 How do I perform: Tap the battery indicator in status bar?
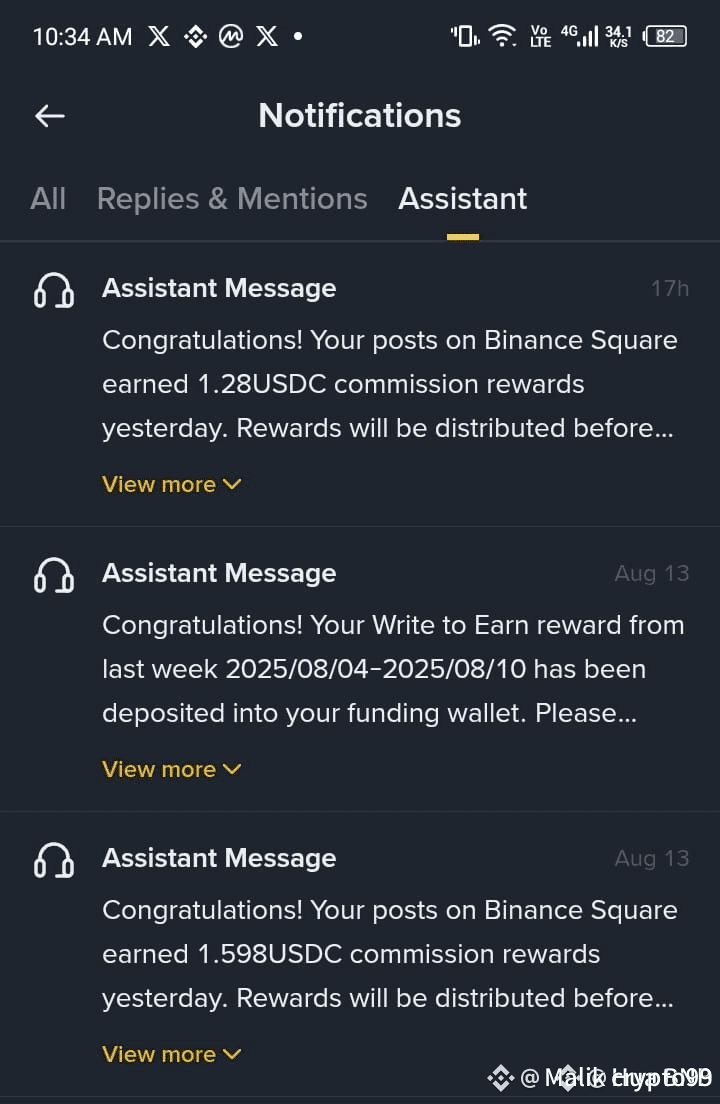[x=665, y=37]
